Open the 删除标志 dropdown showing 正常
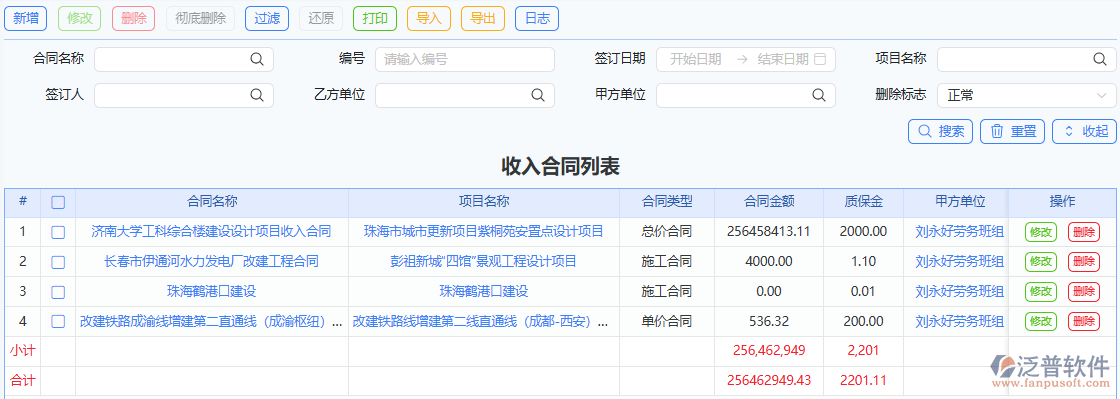Screen dimensions: 1120x399 pos(1026,95)
